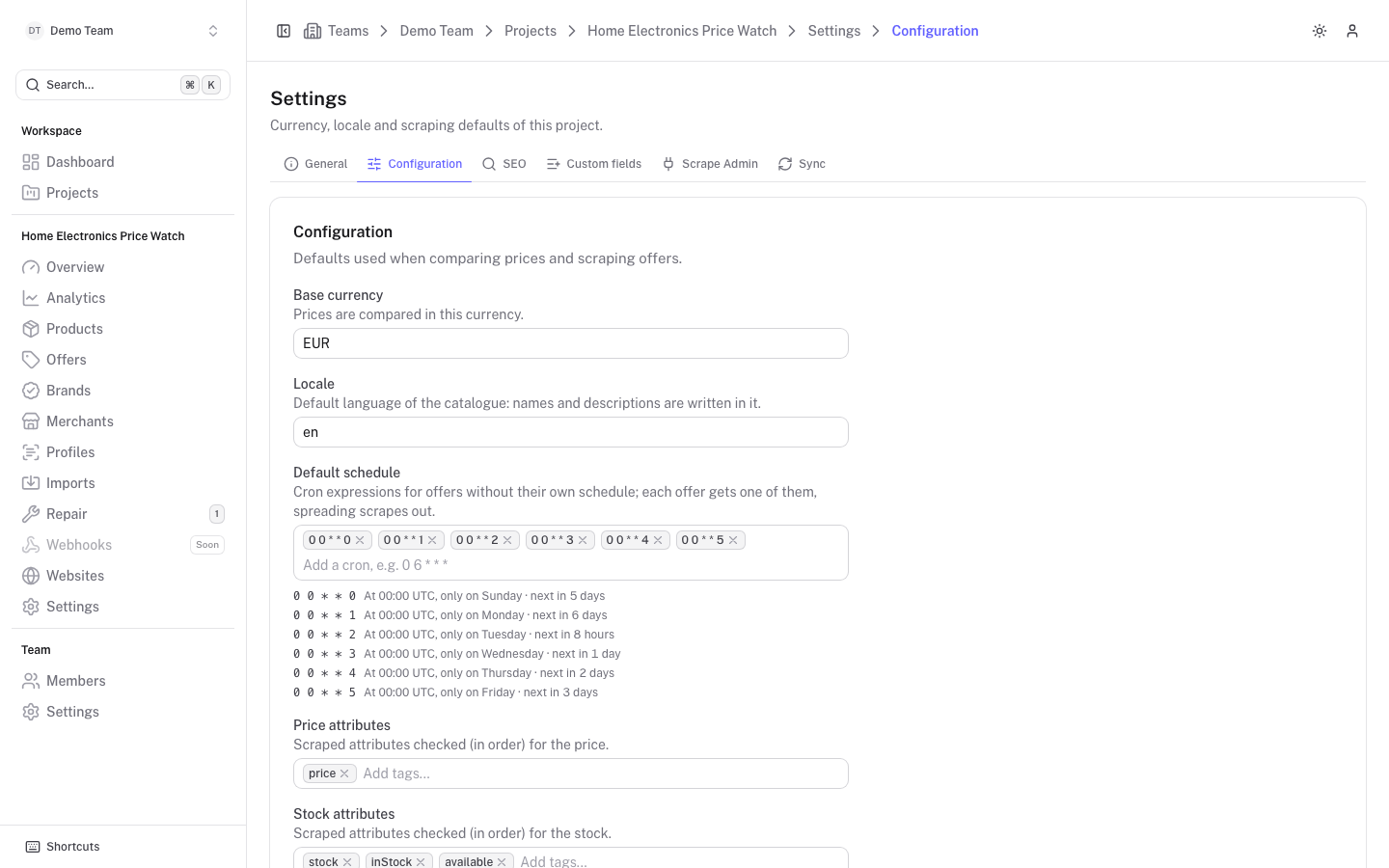Open Projects under Workspace
This screenshot has height=868, width=1389.
click(x=123, y=193)
